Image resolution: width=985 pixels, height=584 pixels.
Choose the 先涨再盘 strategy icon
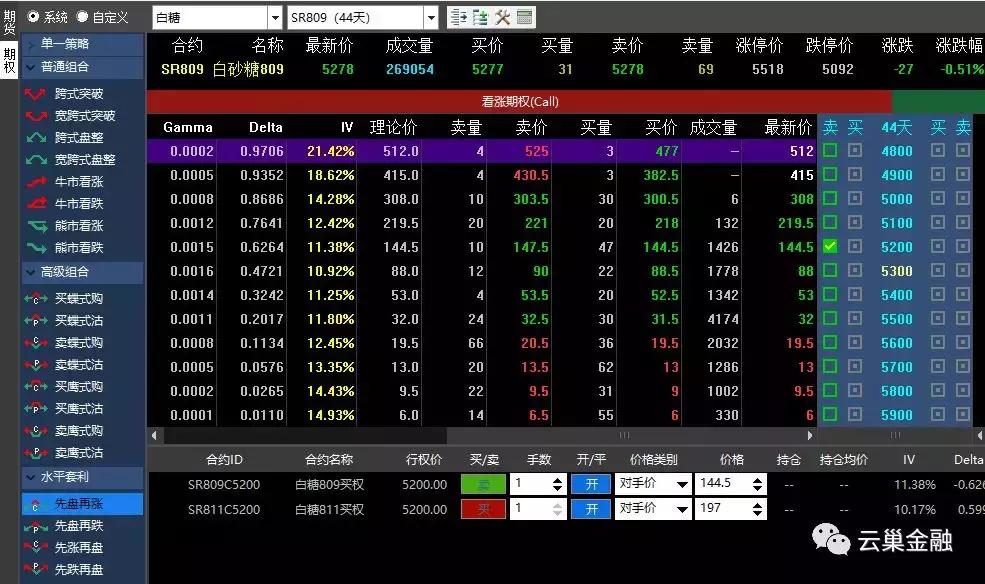(35, 548)
